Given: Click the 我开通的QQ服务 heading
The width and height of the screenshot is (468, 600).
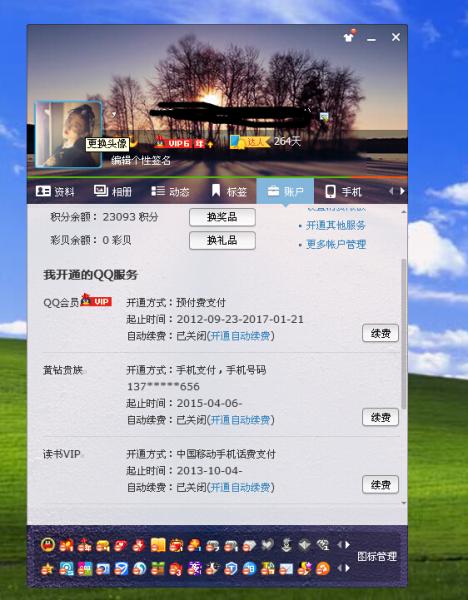Looking at the screenshot, I should 90,275.
